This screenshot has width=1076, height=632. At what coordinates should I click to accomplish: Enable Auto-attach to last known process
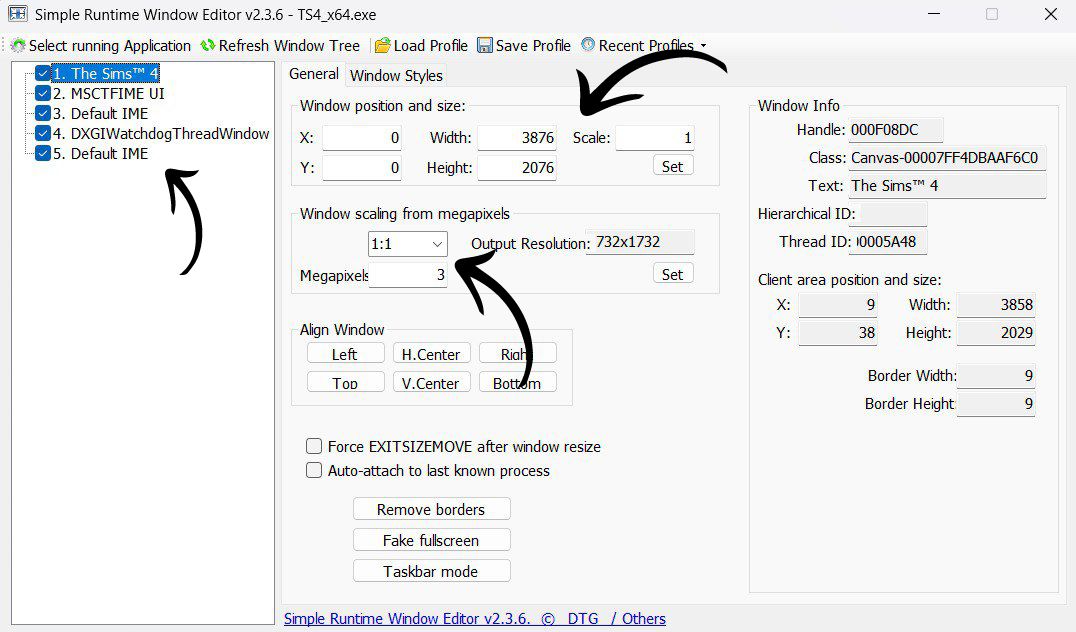pyautogui.click(x=314, y=470)
